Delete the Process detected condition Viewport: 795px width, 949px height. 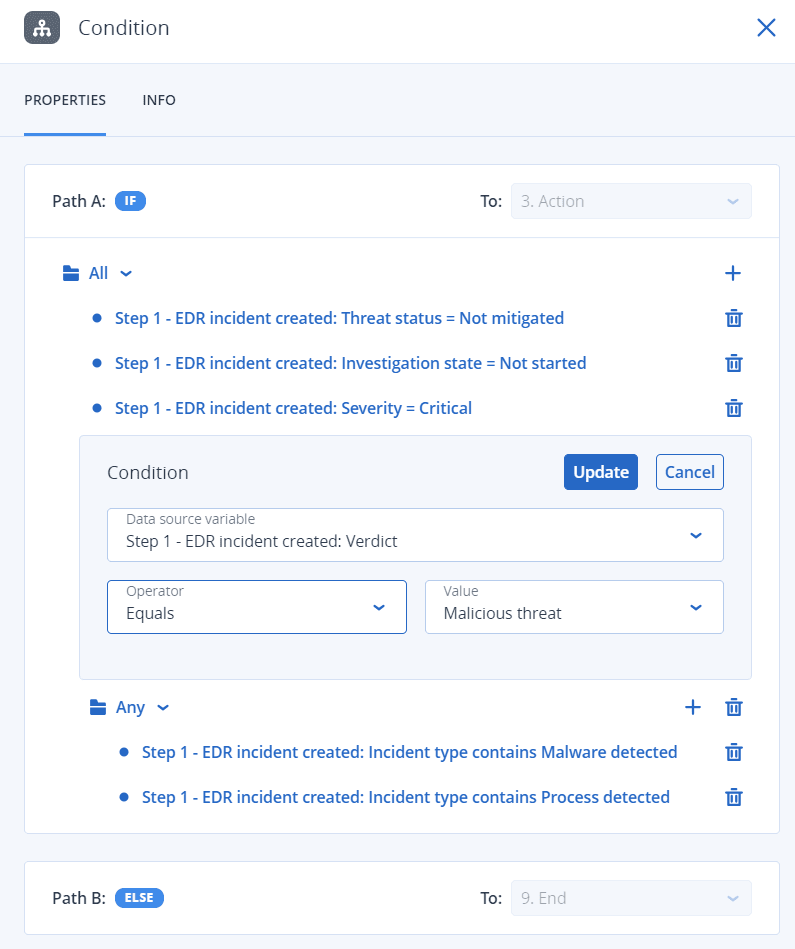coord(733,797)
